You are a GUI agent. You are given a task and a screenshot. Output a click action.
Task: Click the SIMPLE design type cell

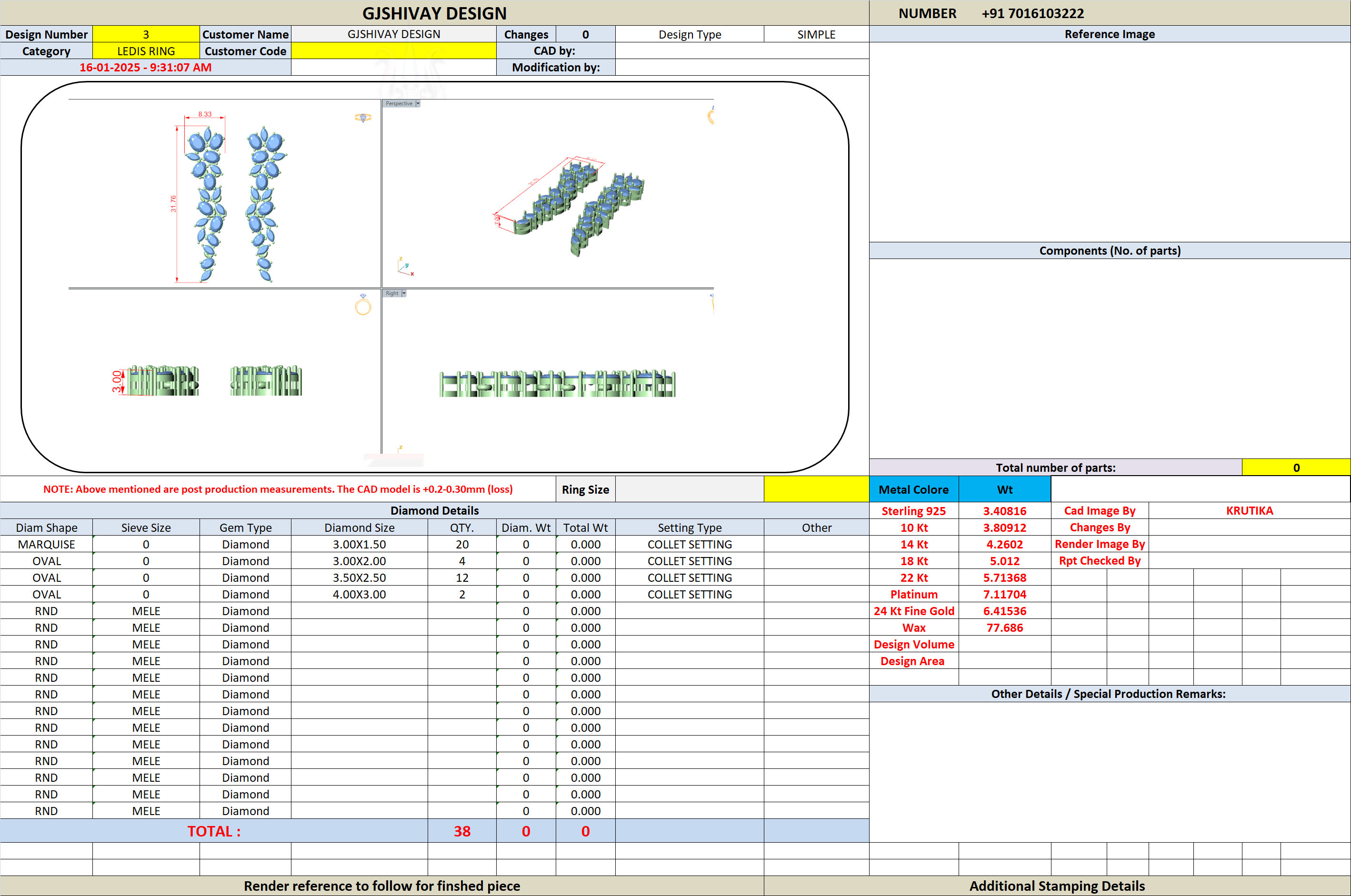(816, 34)
